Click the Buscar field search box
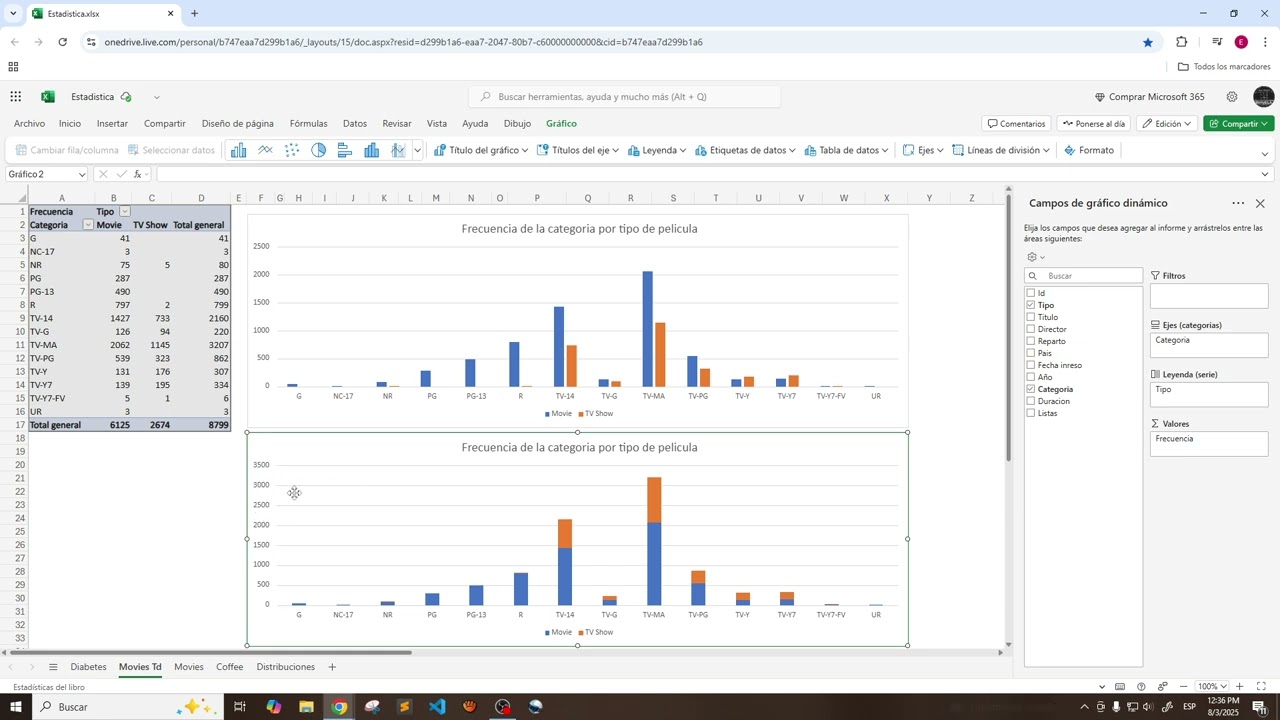 [x=1084, y=276]
